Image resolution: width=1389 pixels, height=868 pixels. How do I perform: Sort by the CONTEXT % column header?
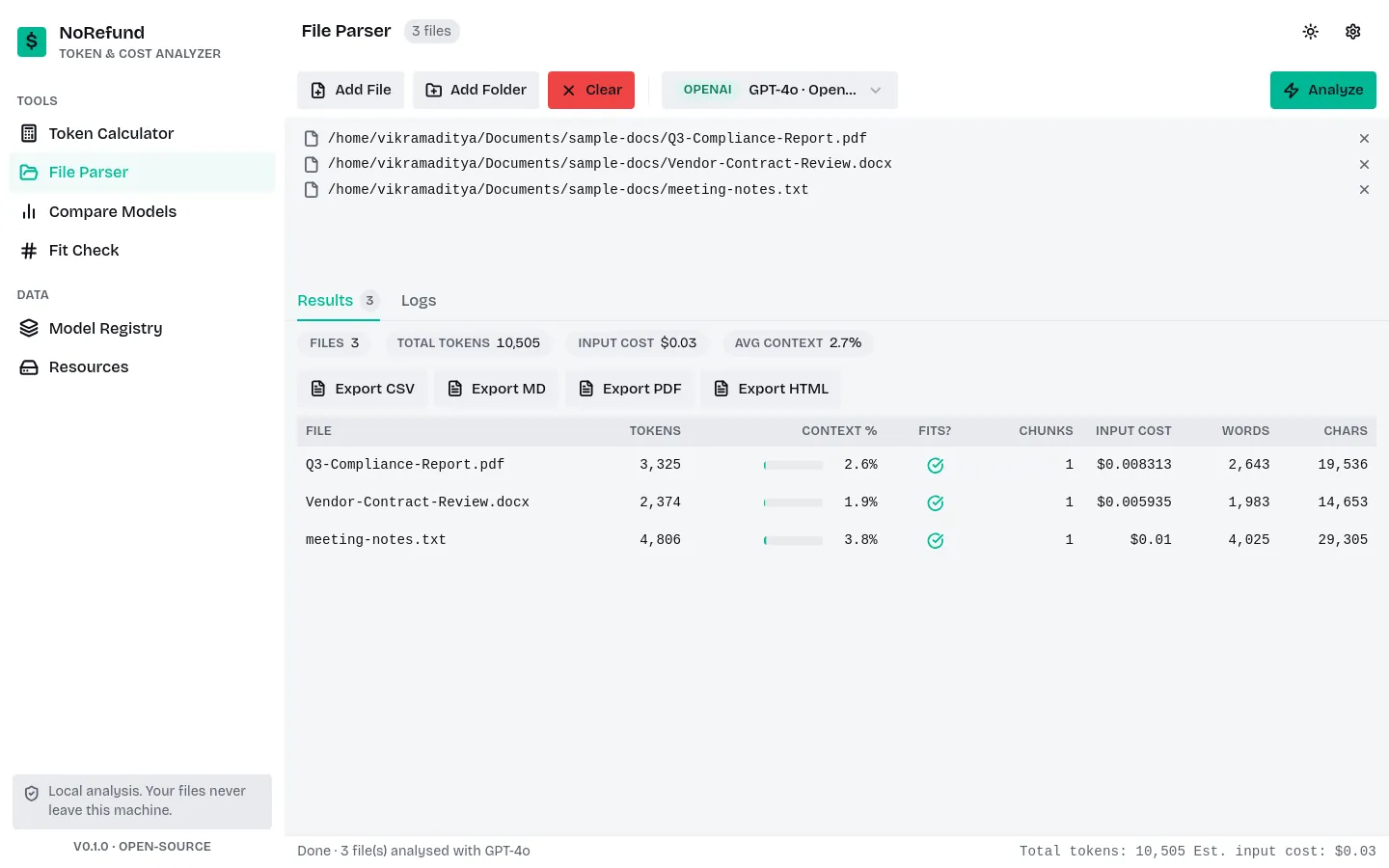839,431
